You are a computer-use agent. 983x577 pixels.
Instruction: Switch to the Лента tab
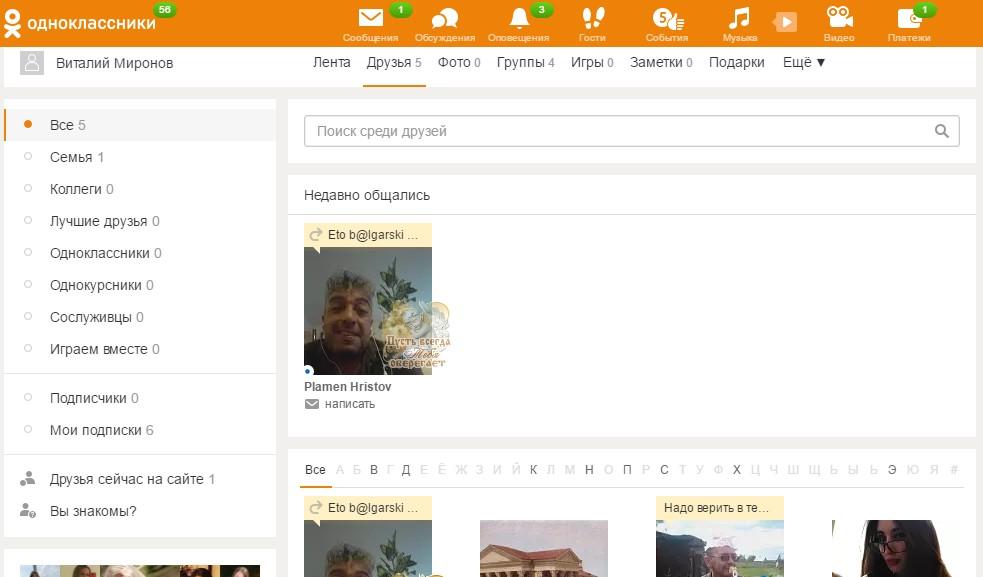coord(331,62)
